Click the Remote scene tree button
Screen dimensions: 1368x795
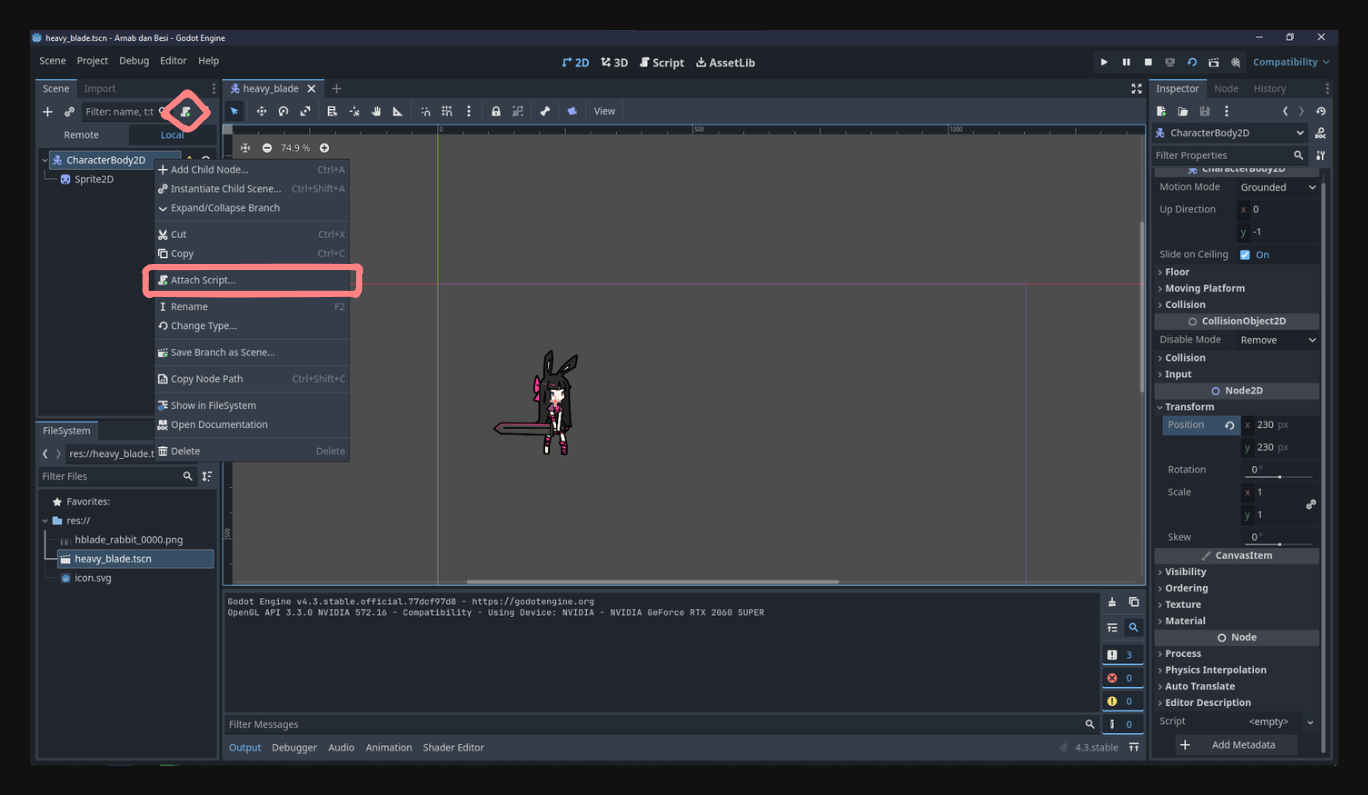[82, 135]
